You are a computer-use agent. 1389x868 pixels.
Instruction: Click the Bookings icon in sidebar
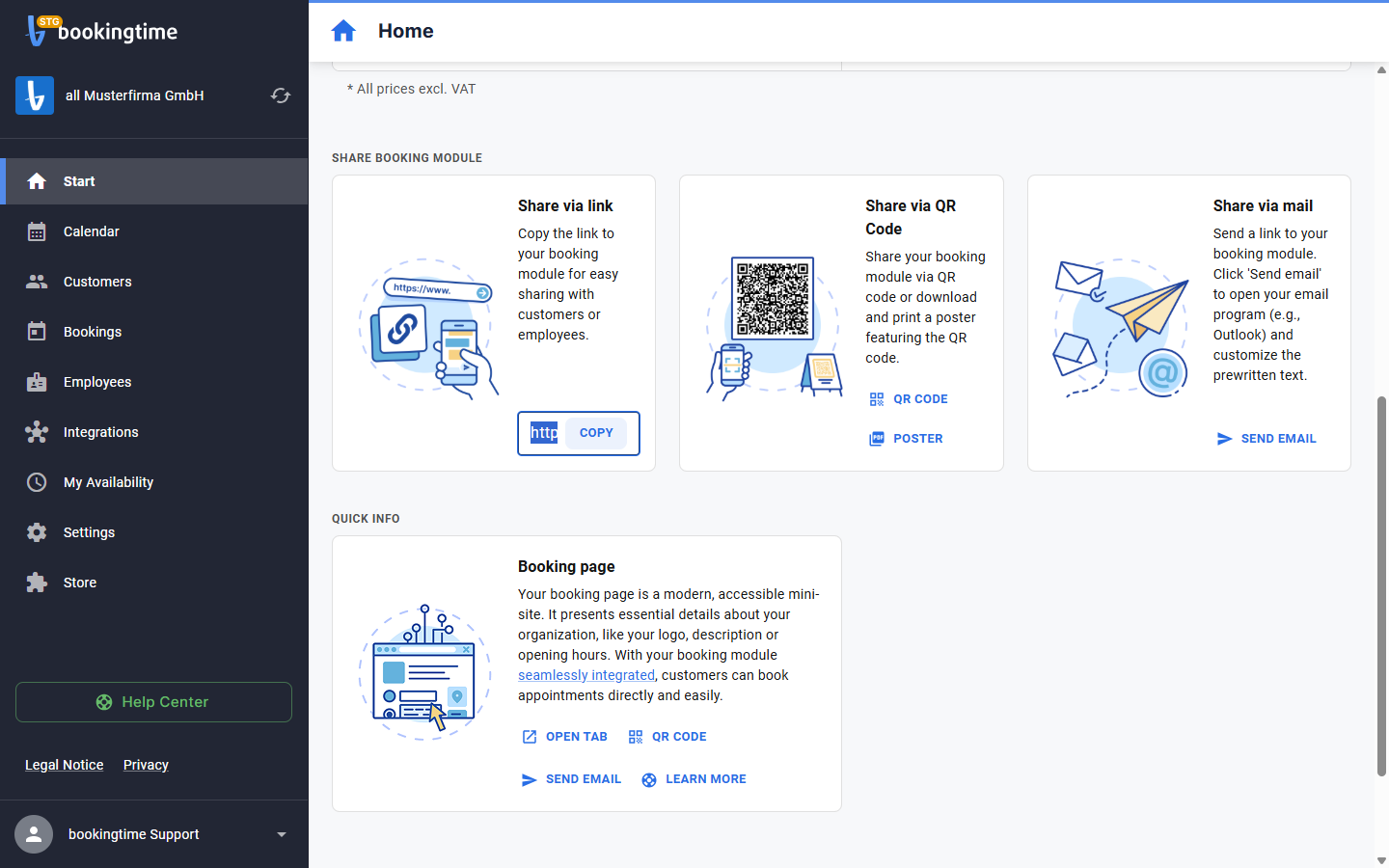tap(37, 332)
